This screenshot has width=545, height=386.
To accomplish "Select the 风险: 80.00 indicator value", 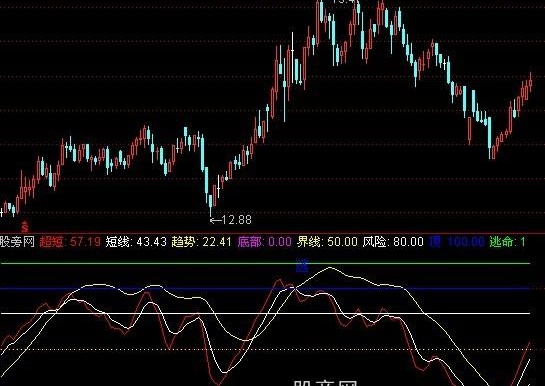I will tap(393, 241).
